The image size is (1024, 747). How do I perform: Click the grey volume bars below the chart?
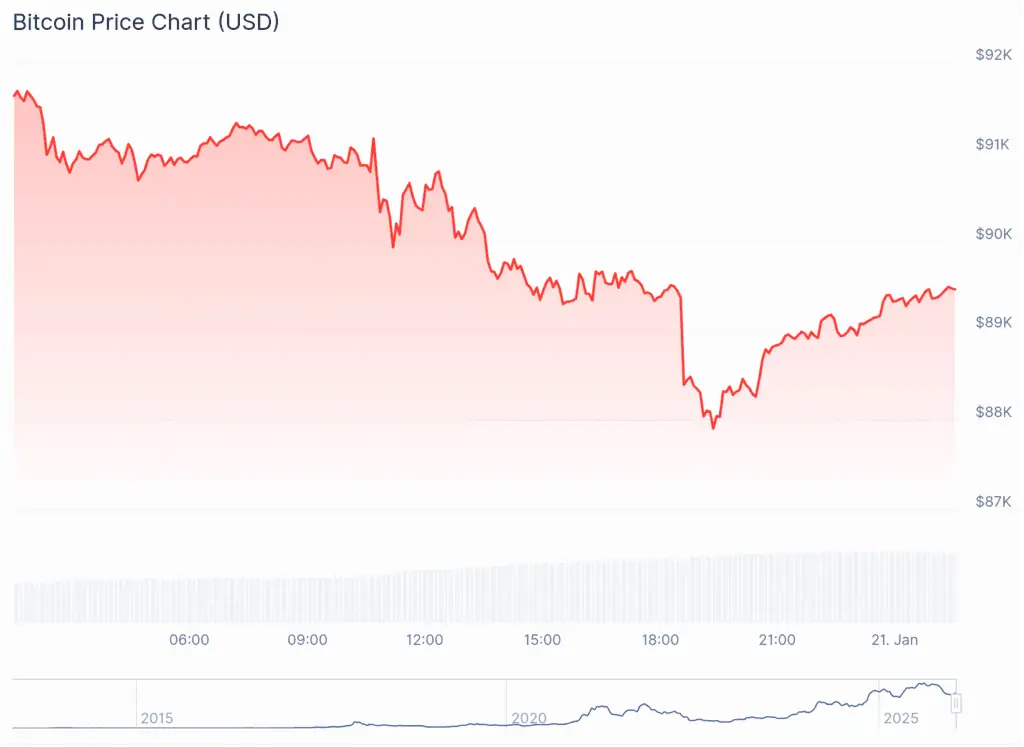[x=485, y=595]
